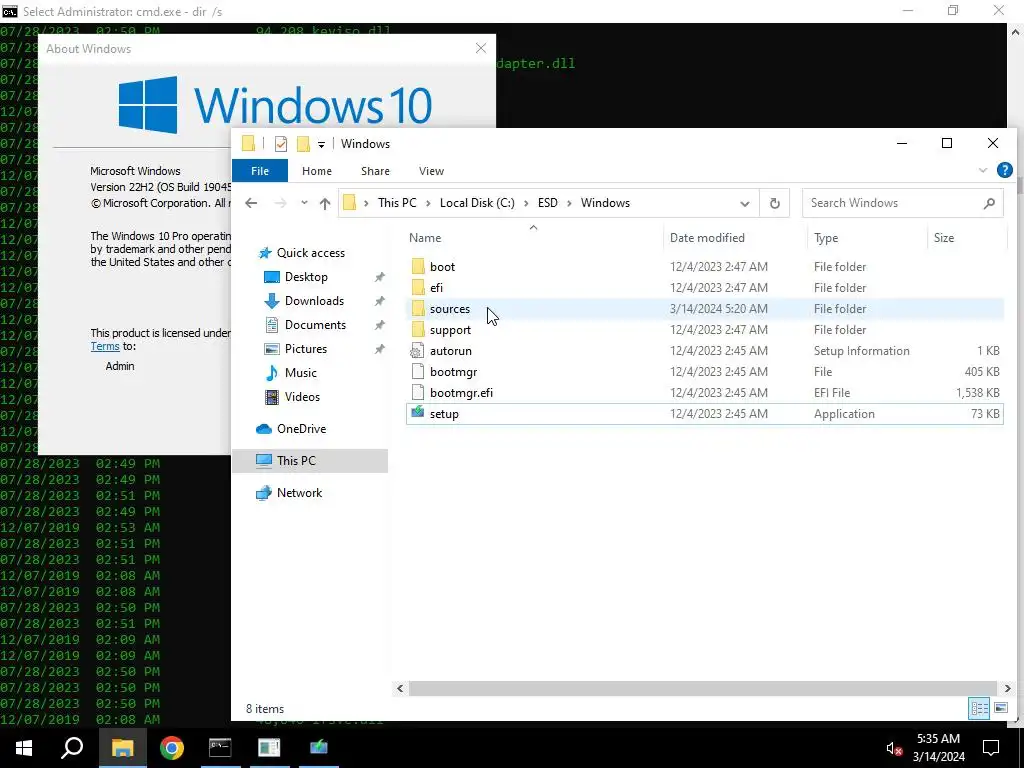This screenshot has height=768, width=1024.
Task: Open Quick access in navigation pane
Action: click(310, 253)
